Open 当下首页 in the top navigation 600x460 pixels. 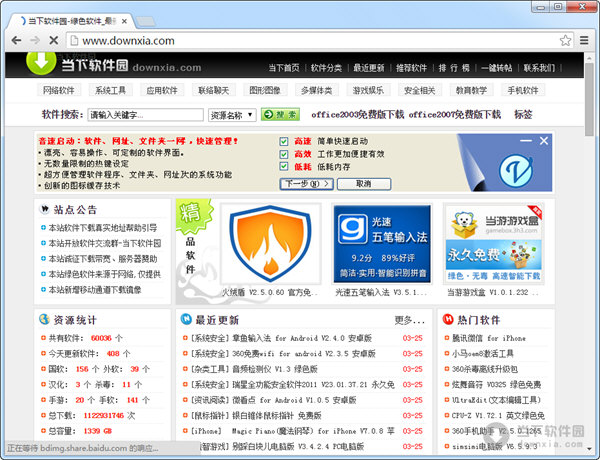284,68
